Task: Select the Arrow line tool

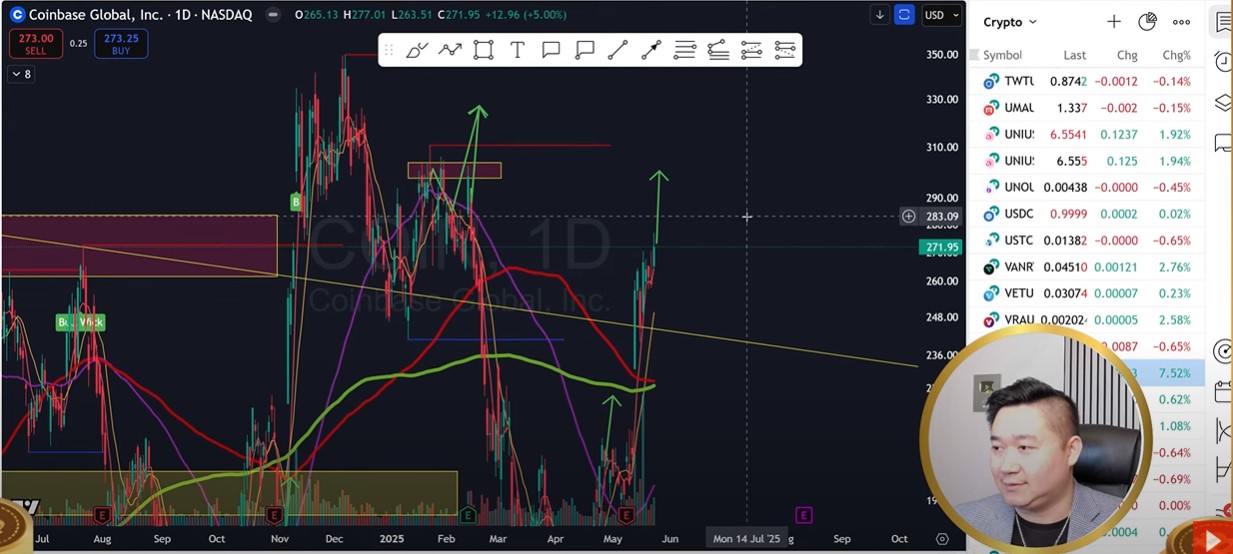Action: pyautogui.click(x=651, y=50)
